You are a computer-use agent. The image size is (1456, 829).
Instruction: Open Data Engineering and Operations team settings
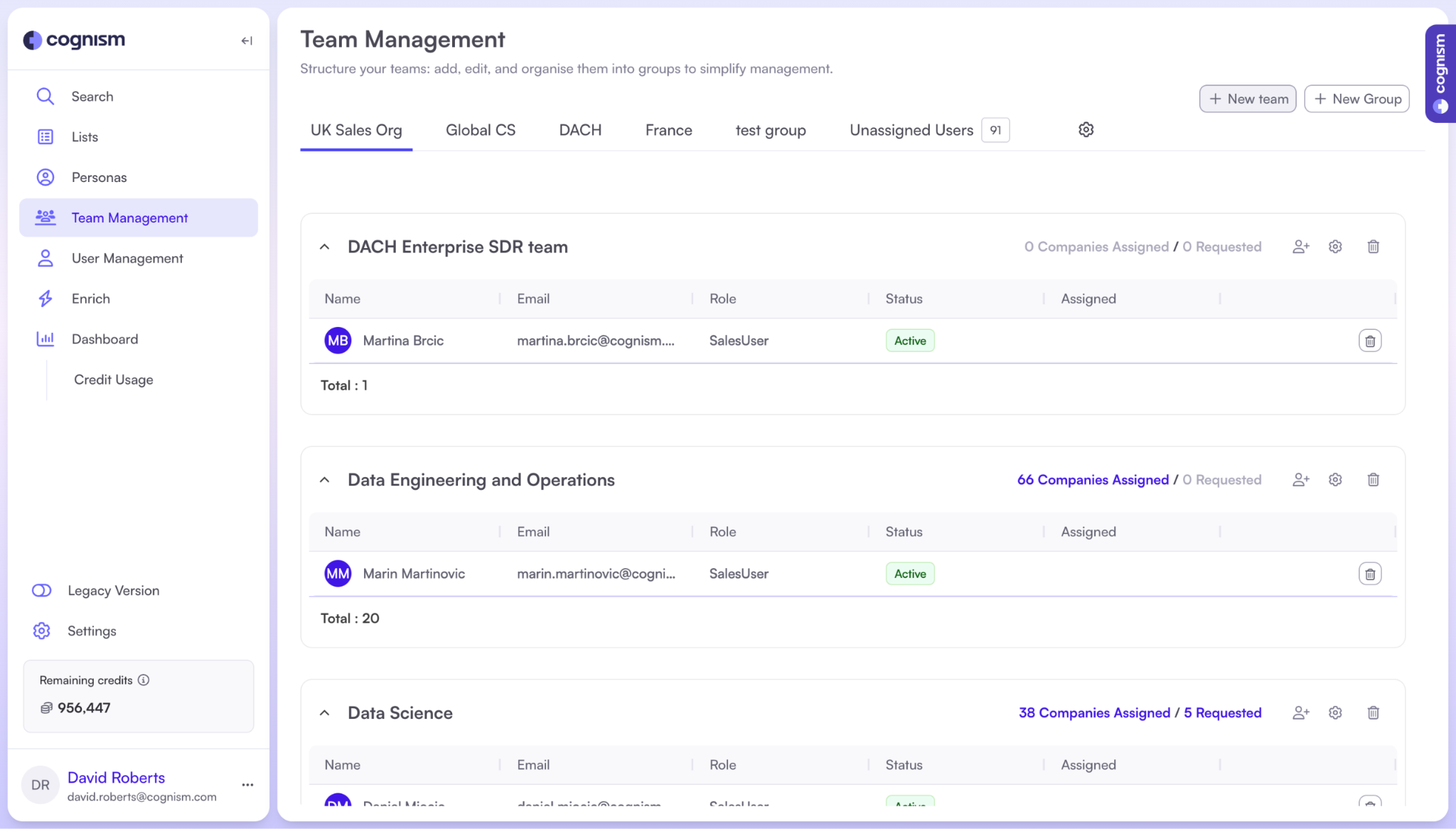click(1335, 480)
